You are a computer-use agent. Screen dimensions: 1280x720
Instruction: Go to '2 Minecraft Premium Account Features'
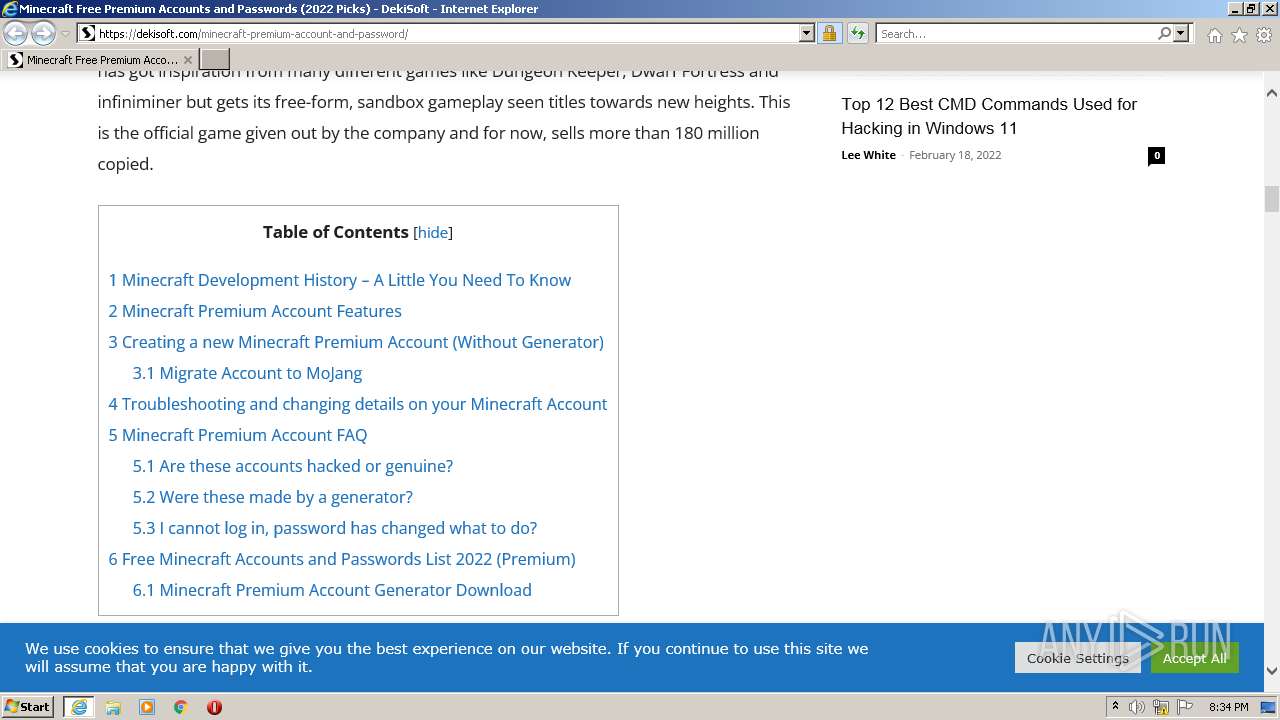point(255,311)
